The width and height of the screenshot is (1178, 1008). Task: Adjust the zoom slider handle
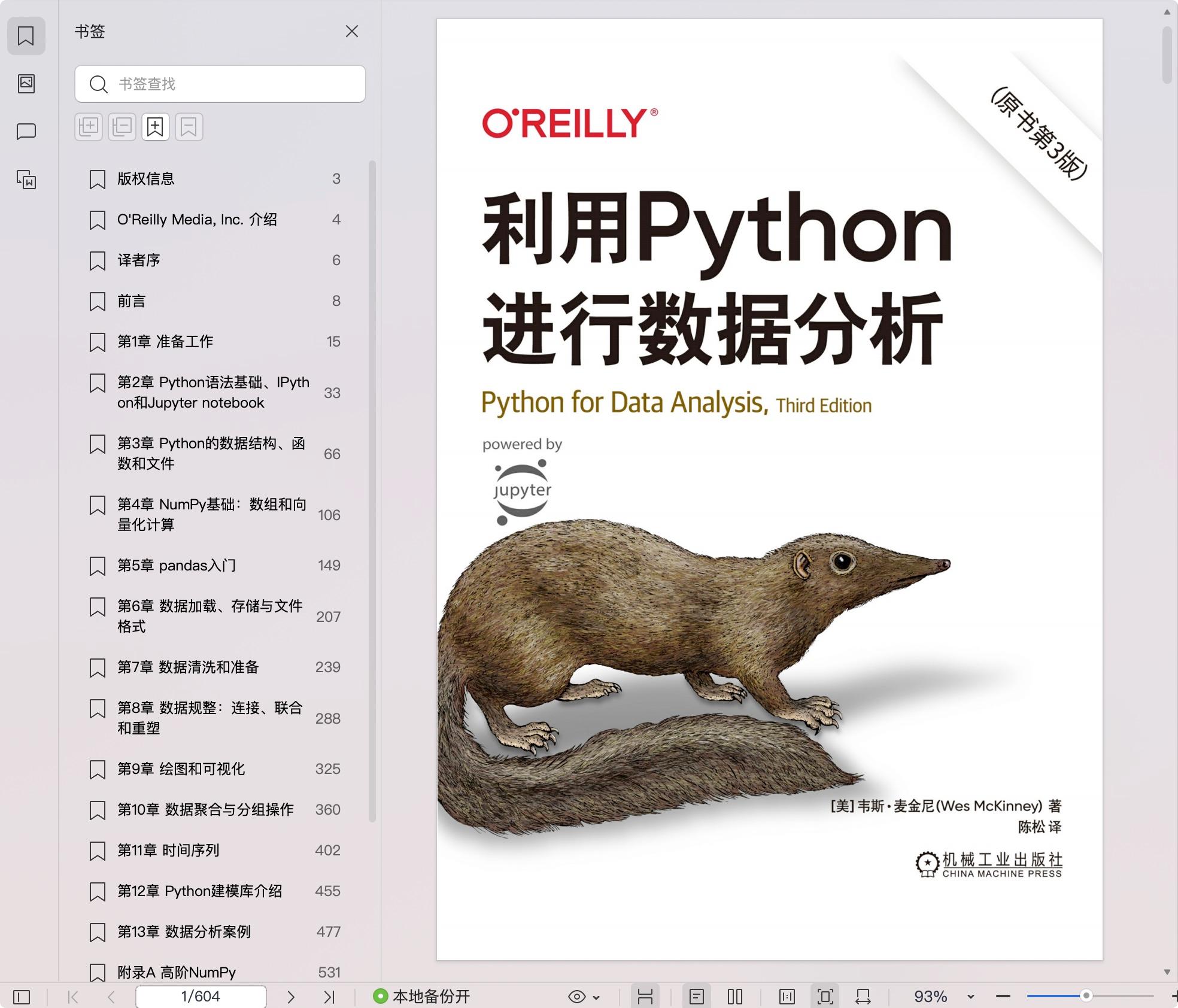pyautogui.click(x=1086, y=996)
